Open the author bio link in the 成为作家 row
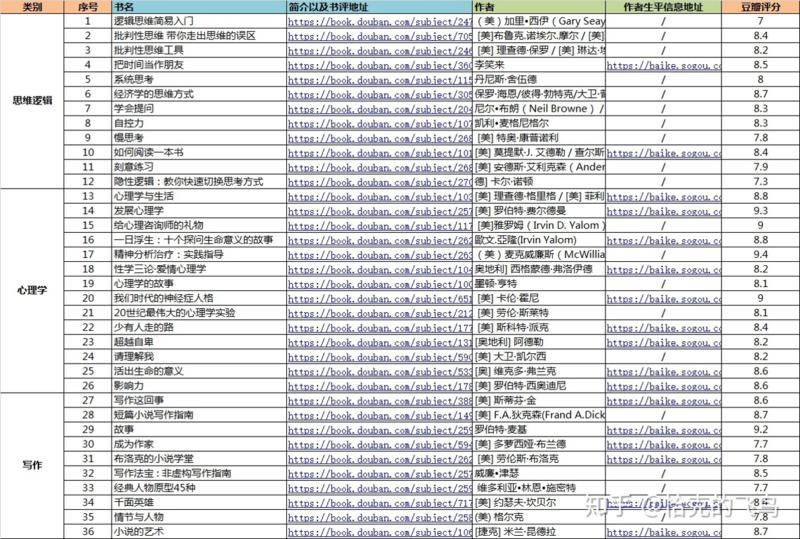Viewport: 800px width, 539px height. tap(664, 445)
